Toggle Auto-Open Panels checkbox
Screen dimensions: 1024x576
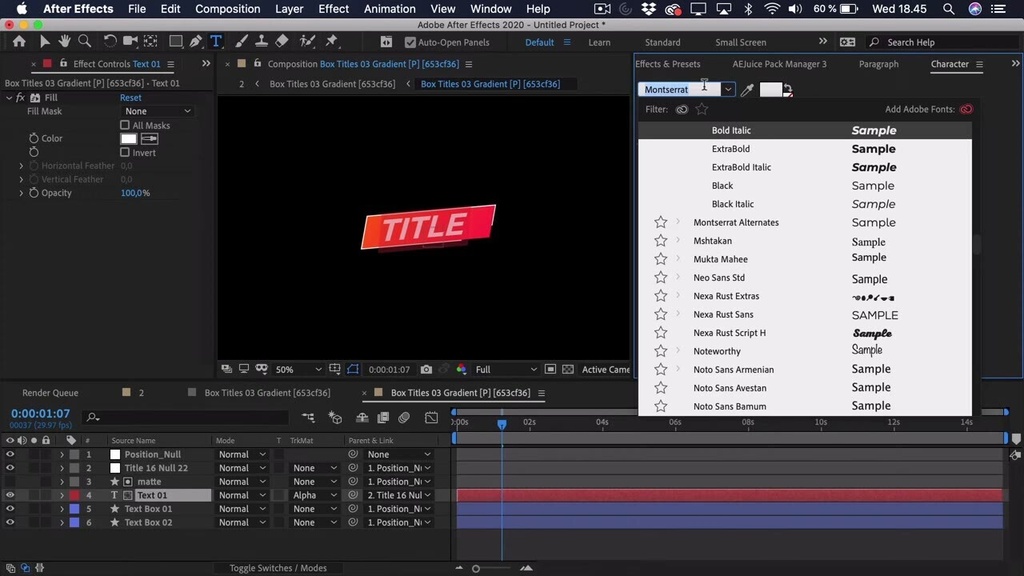410,42
